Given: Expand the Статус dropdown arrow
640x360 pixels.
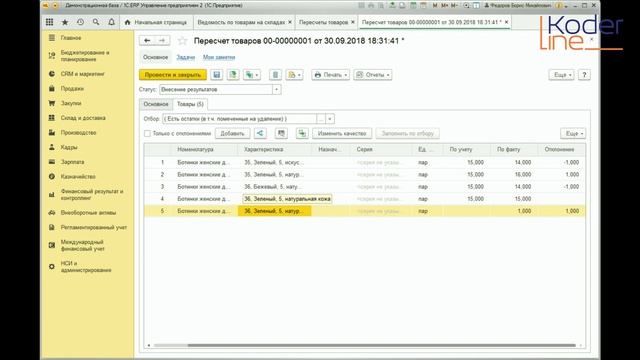Looking at the screenshot, I should pos(277,89).
